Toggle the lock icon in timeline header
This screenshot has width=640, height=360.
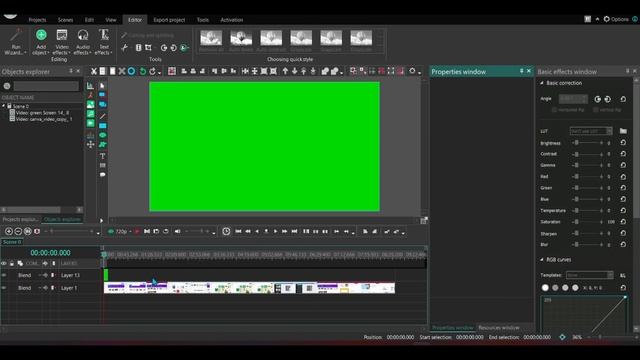tap(12, 263)
